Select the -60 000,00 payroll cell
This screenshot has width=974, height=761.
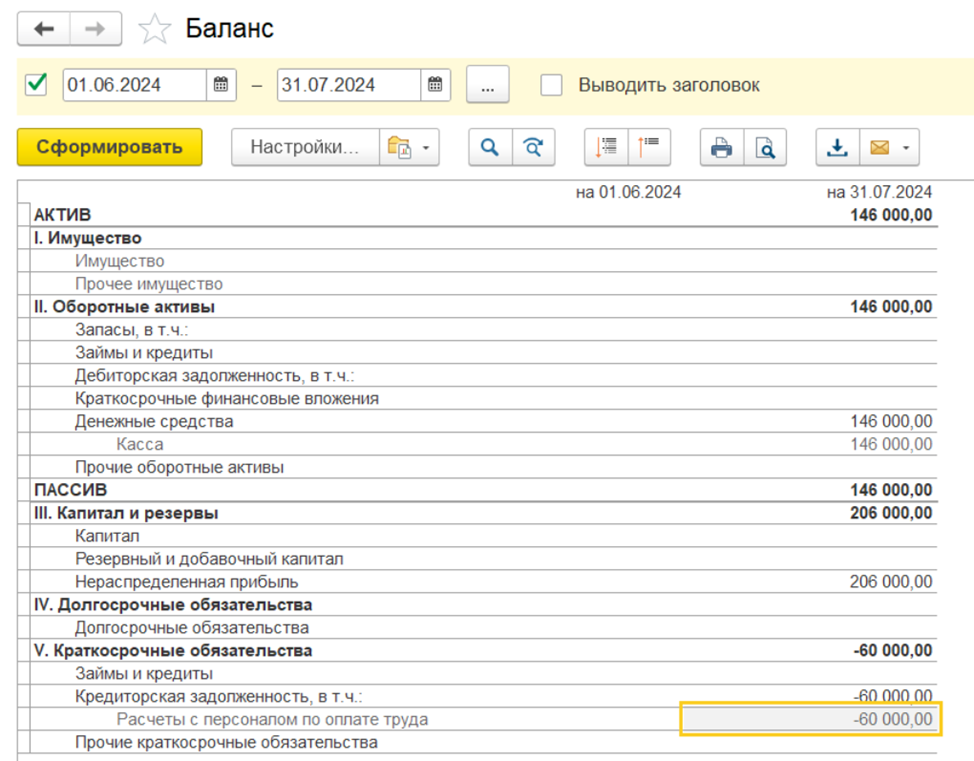tap(808, 720)
